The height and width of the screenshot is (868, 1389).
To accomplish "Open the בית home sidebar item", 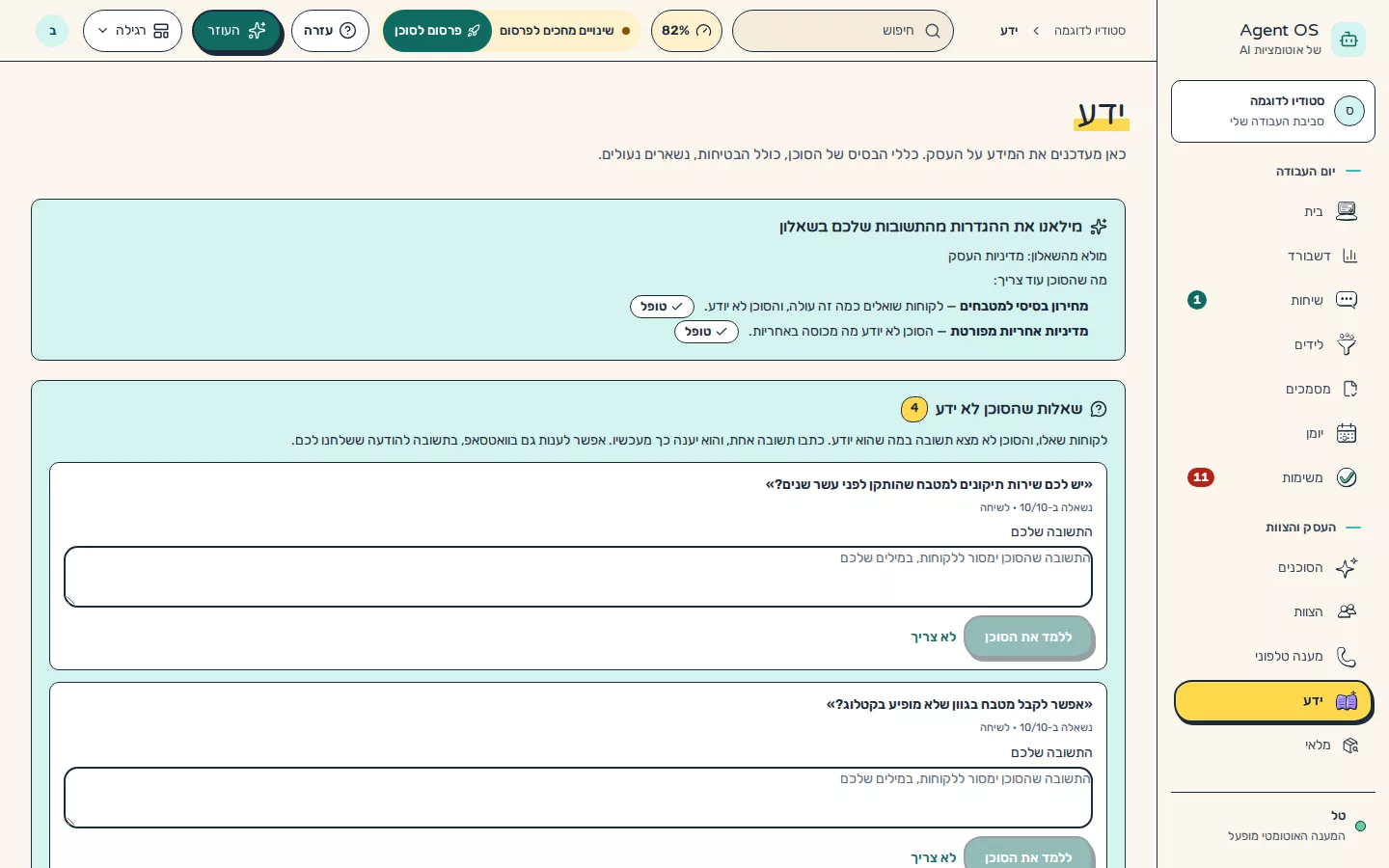I will click(x=1273, y=211).
